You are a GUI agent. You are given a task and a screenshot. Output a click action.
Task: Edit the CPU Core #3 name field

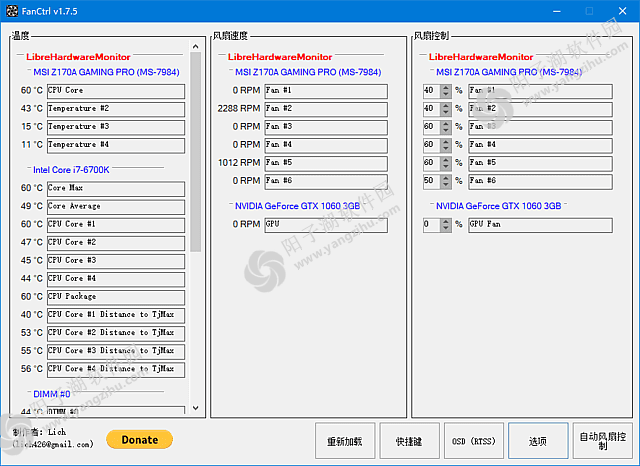pos(116,261)
